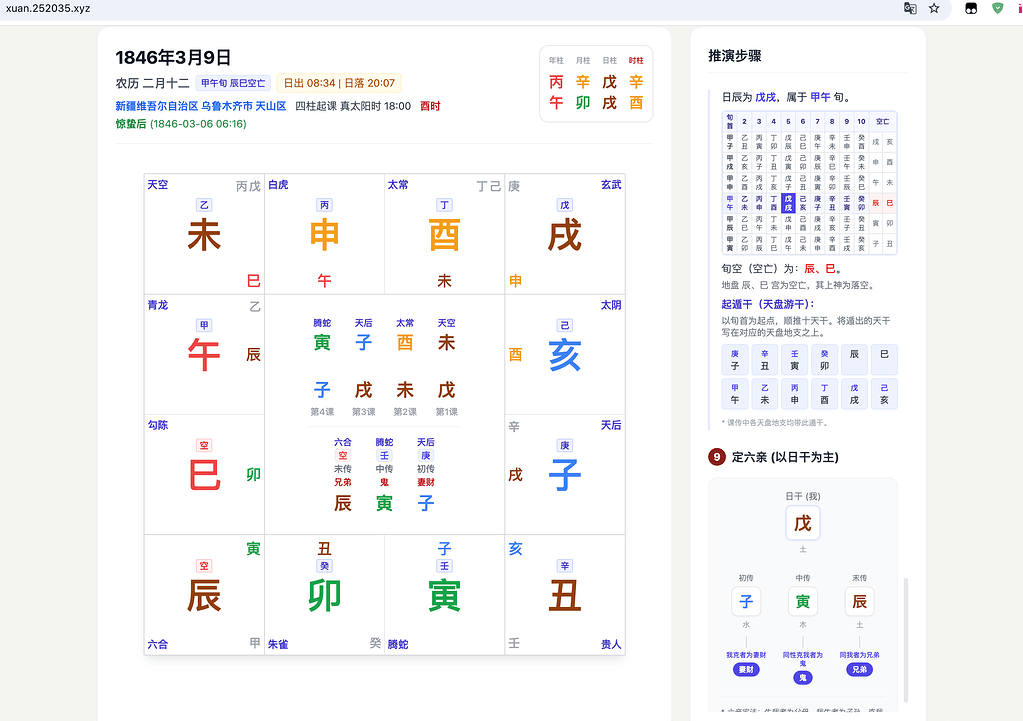Click the 中传 label in center panel
The height and width of the screenshot is (721, 1023).
tap(384, 468)
